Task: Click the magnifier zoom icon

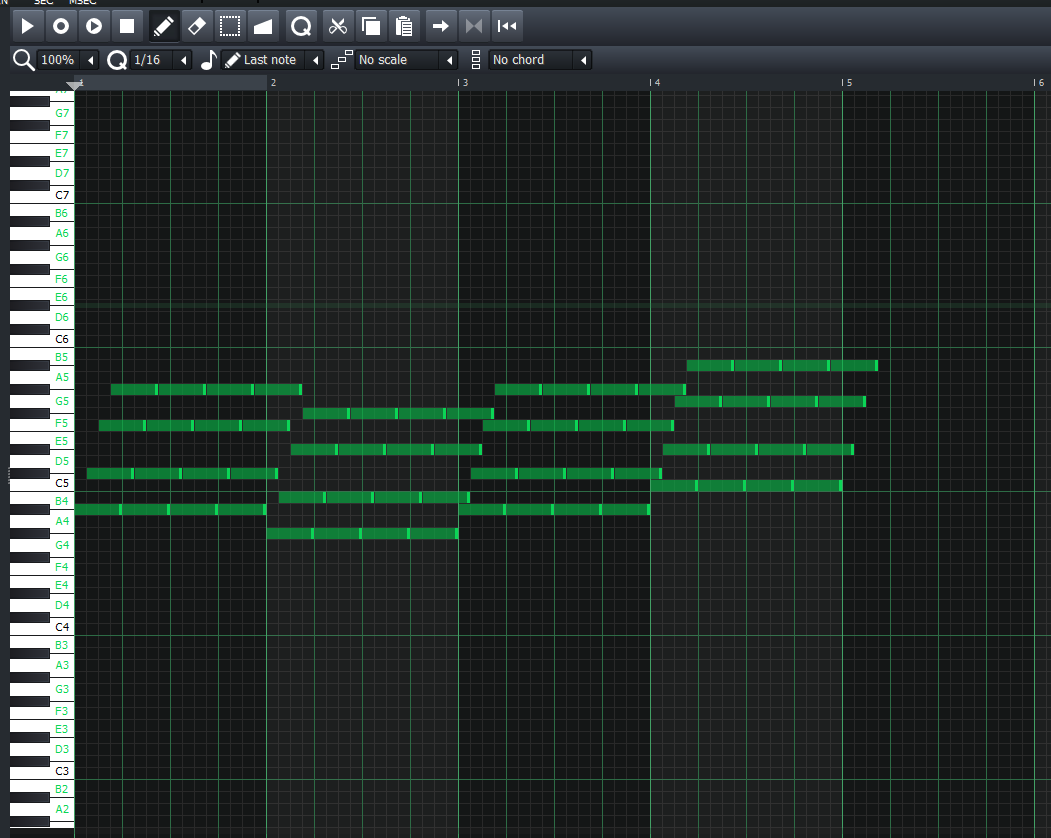Action: point(23,60)
